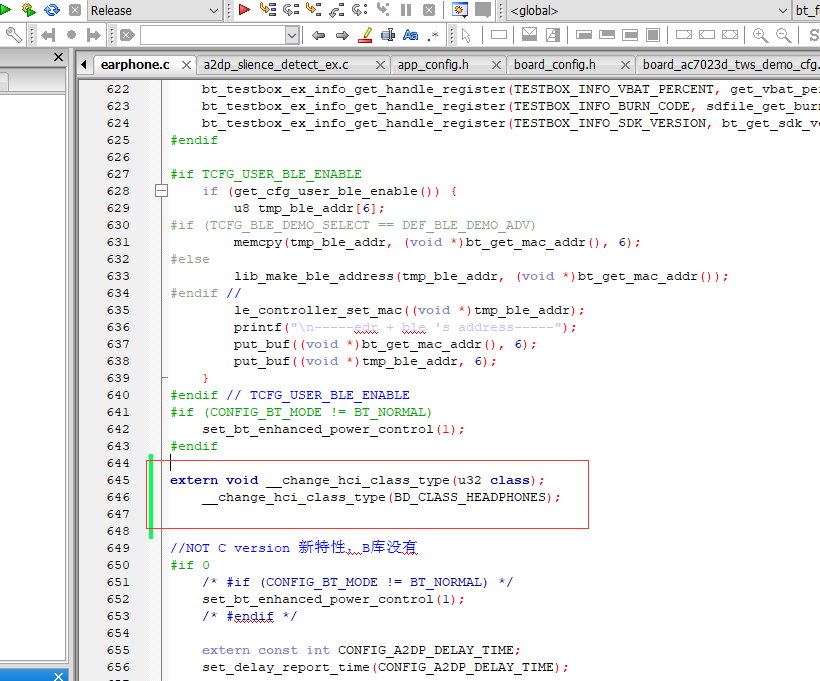Click into the search text input field

tap(213, 36)
